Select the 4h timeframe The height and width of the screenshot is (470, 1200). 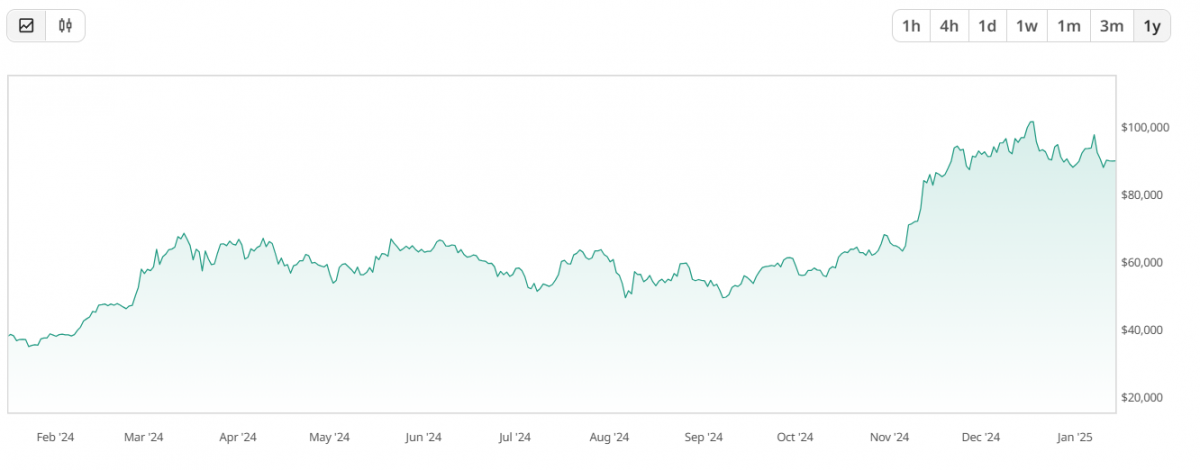(x=949, y=26)
